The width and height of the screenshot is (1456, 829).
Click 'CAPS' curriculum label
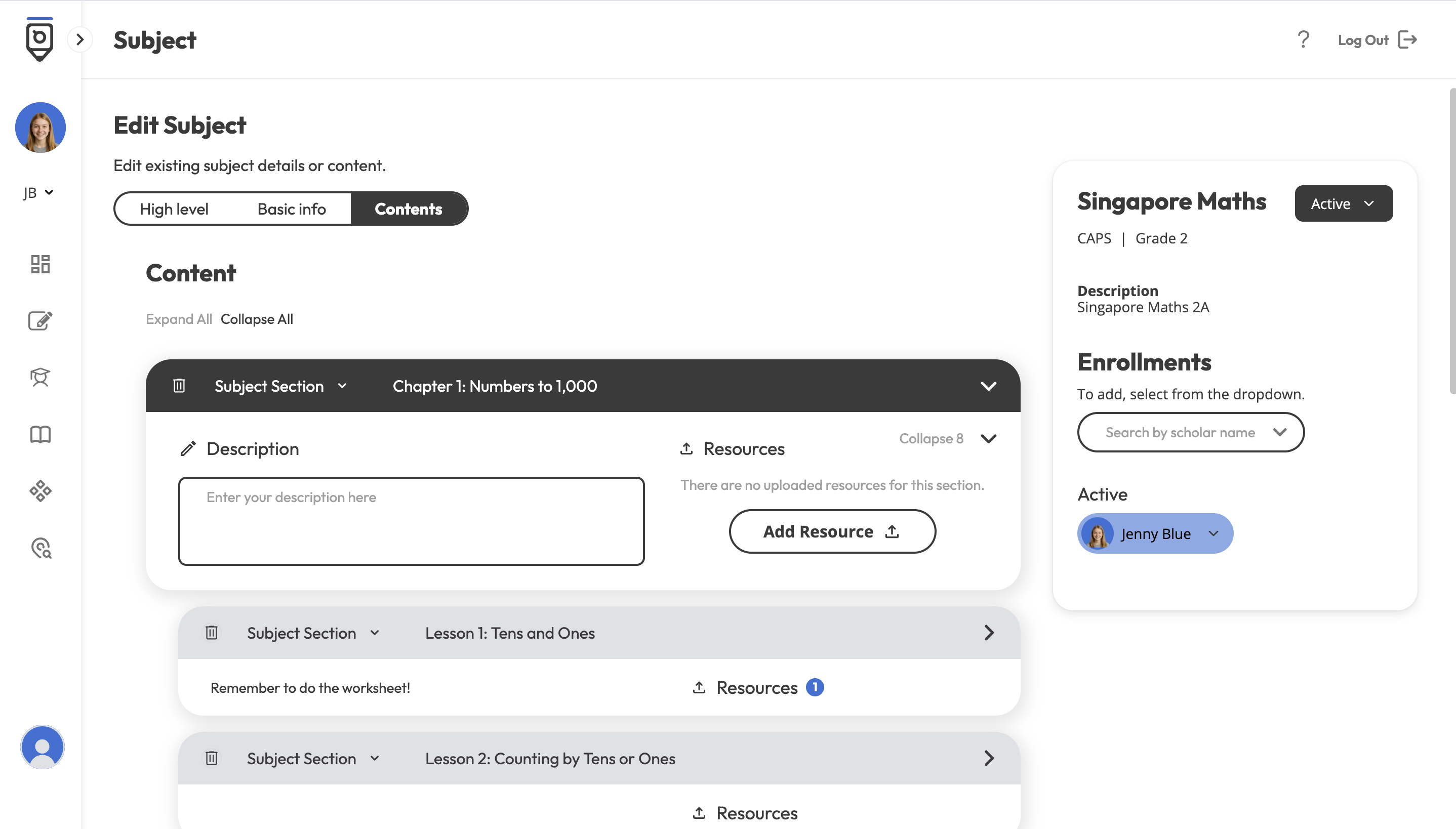tap(1094, 238)
